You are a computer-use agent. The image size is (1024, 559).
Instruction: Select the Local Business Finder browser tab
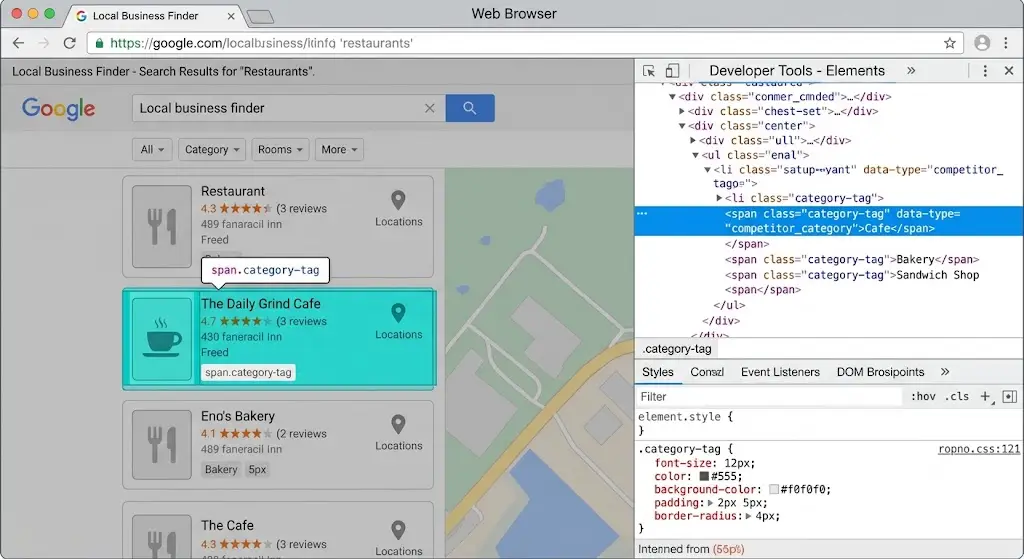tap(145, 16)
